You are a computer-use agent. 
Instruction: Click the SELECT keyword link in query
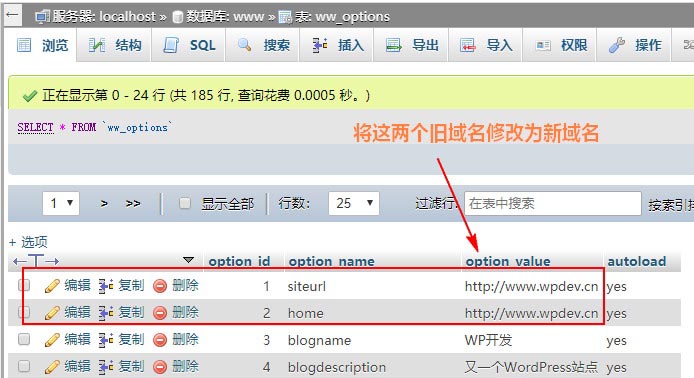coord(35,127)
